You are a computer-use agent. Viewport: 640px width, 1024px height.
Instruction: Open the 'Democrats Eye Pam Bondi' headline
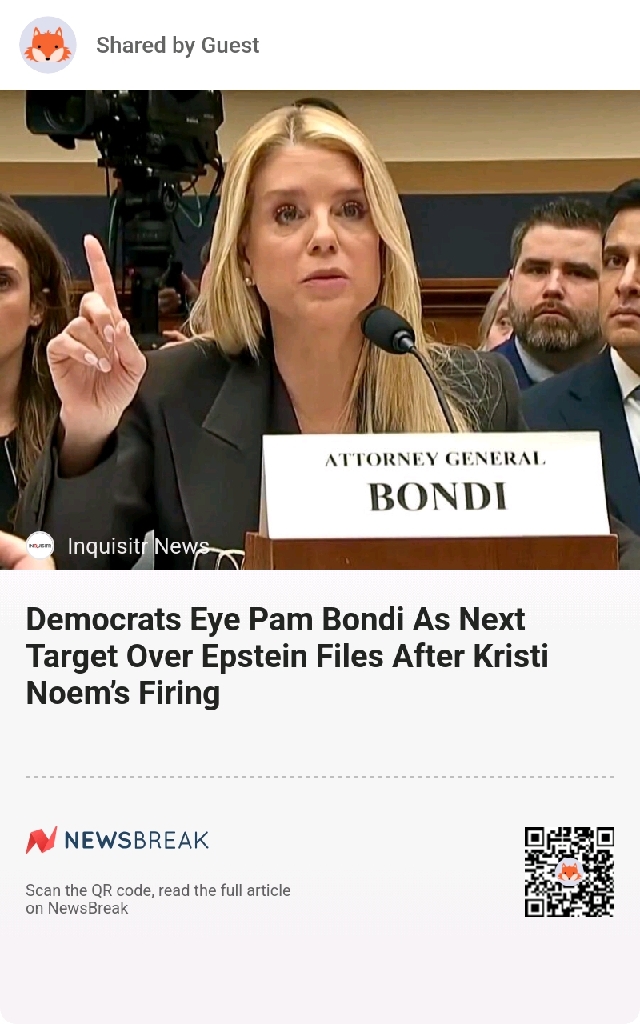tap(287, 656)
